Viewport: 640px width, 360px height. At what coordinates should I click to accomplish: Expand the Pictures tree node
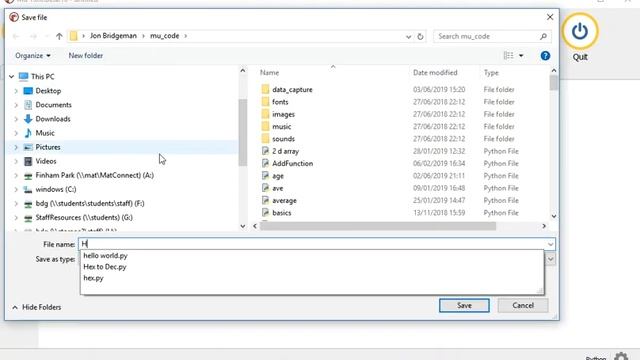(16, 147)
